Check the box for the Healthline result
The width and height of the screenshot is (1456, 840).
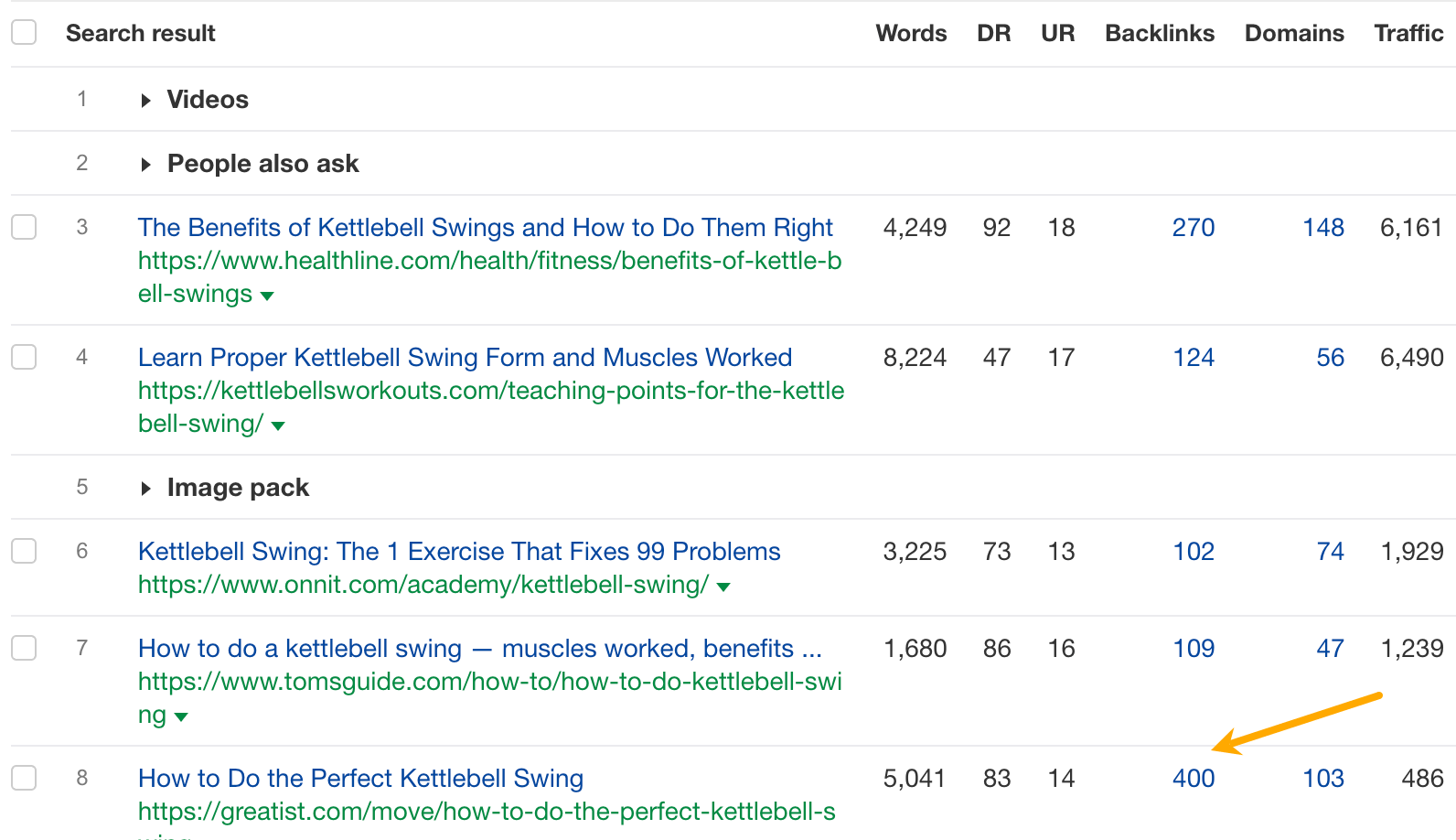click(24, 227)
